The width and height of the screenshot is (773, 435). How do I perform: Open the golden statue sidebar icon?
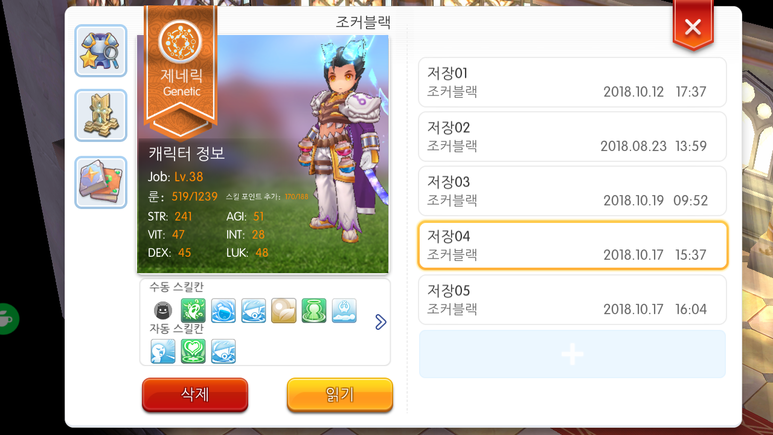point(101,115)
